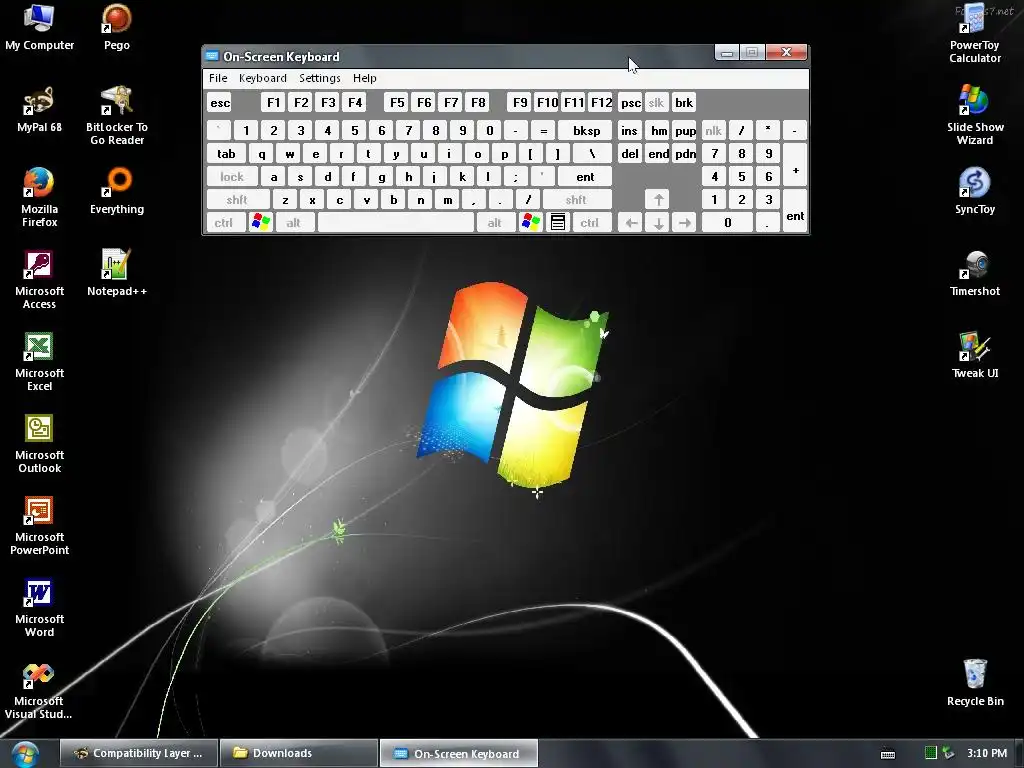Launch Pego desktop shortcut
Image resolution: width=1024 pixels, height=768 pixels.
117,27
